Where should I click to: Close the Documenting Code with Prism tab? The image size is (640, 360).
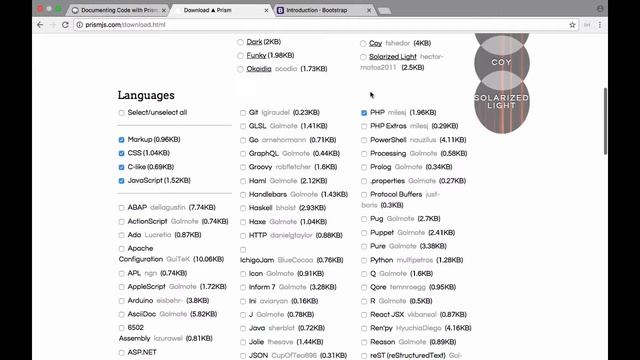pos(164,10)
